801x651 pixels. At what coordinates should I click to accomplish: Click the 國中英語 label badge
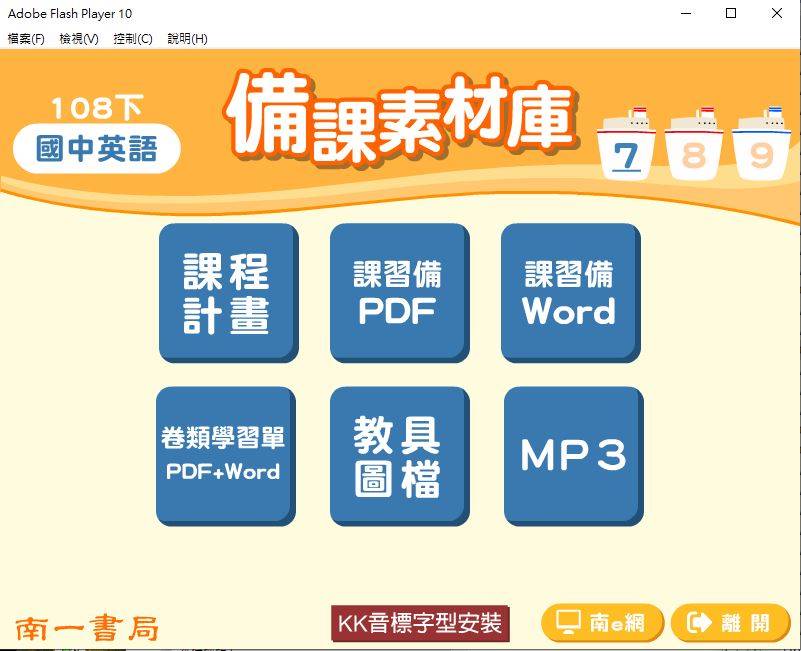(x=97, y=149)
